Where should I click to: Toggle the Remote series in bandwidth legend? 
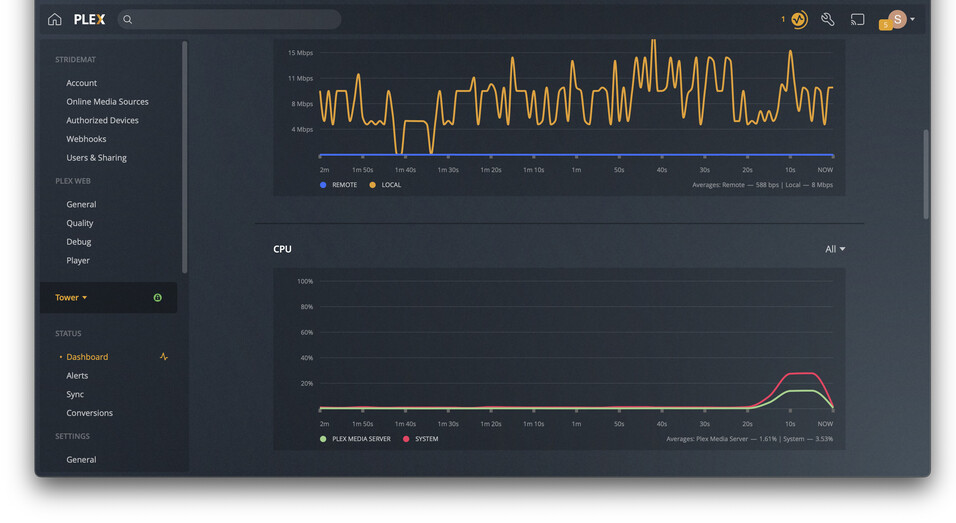(x=338, y=185)
